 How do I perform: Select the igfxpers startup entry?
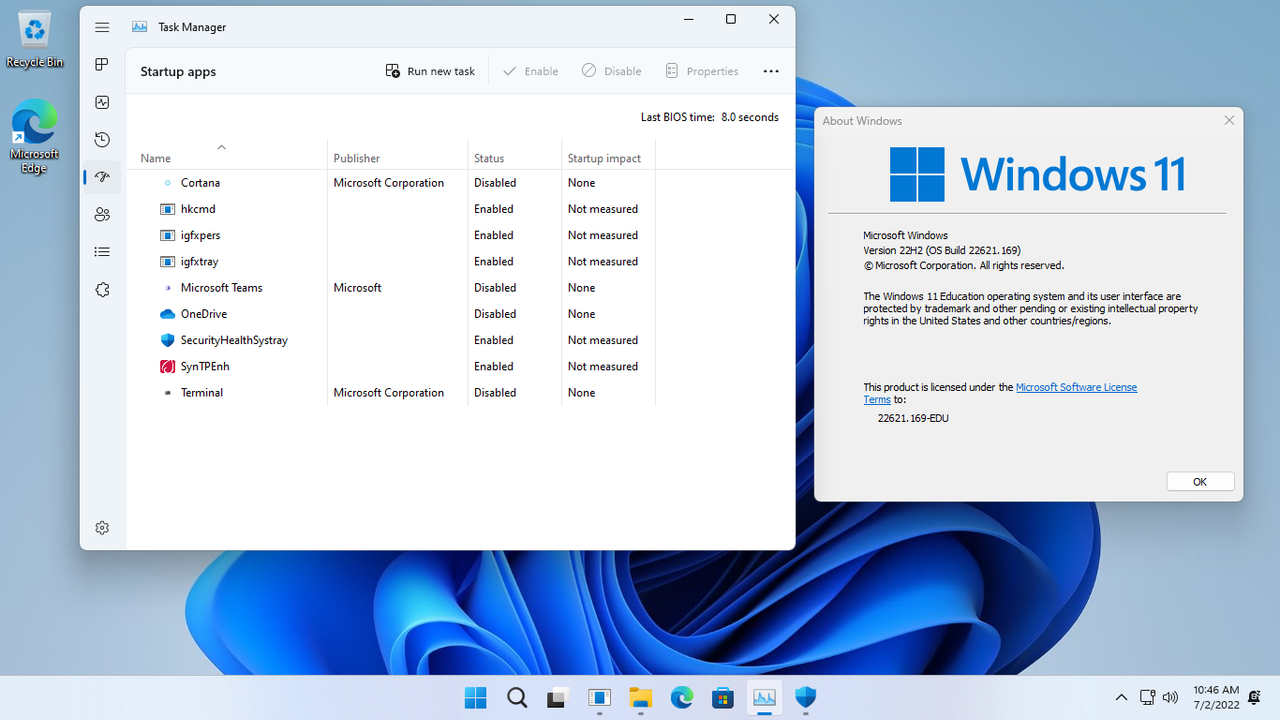(x=391, y=235)
